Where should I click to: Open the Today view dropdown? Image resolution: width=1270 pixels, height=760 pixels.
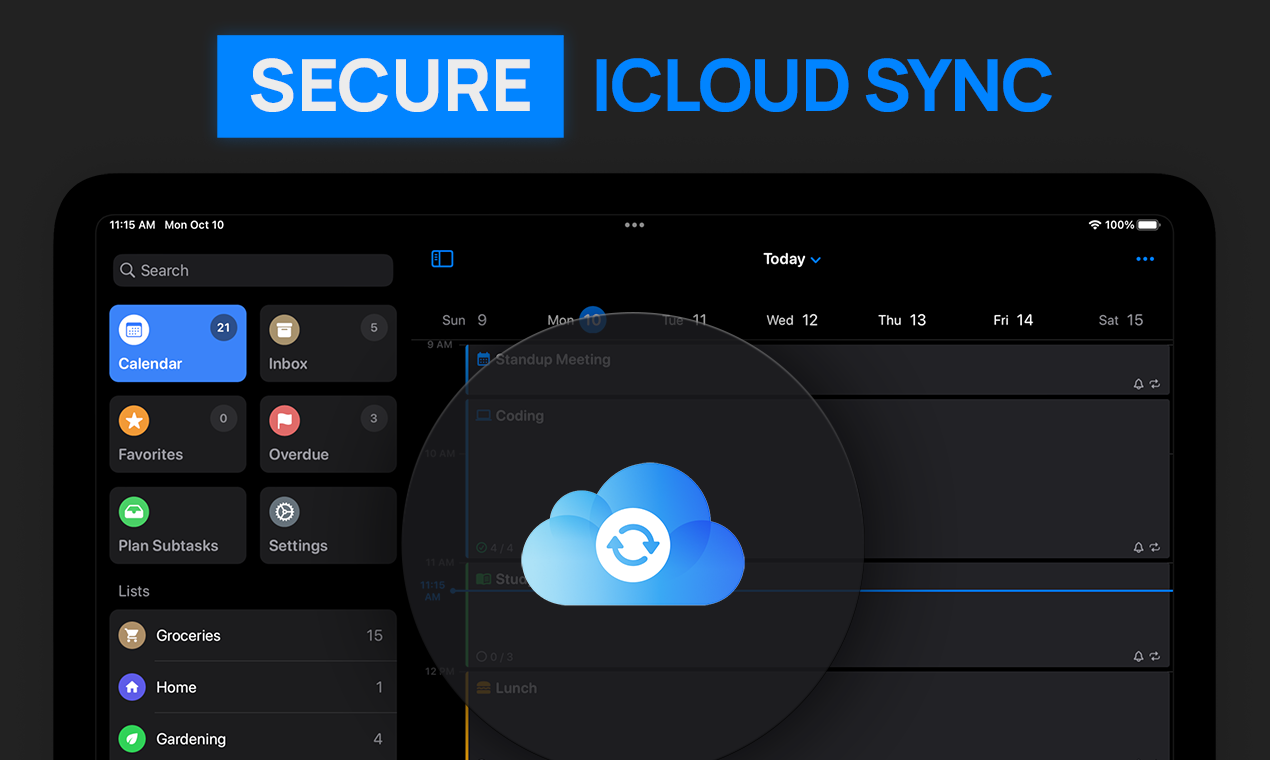click(x=792, y=259)
